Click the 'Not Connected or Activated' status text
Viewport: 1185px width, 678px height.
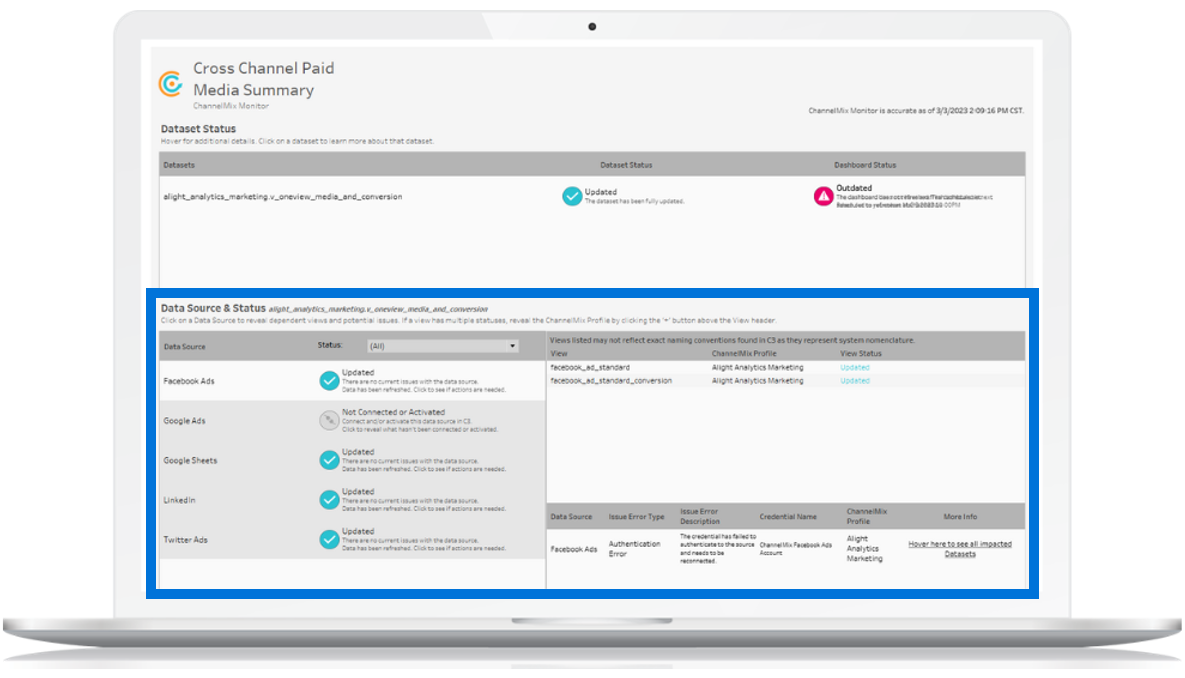pos(393,412)
